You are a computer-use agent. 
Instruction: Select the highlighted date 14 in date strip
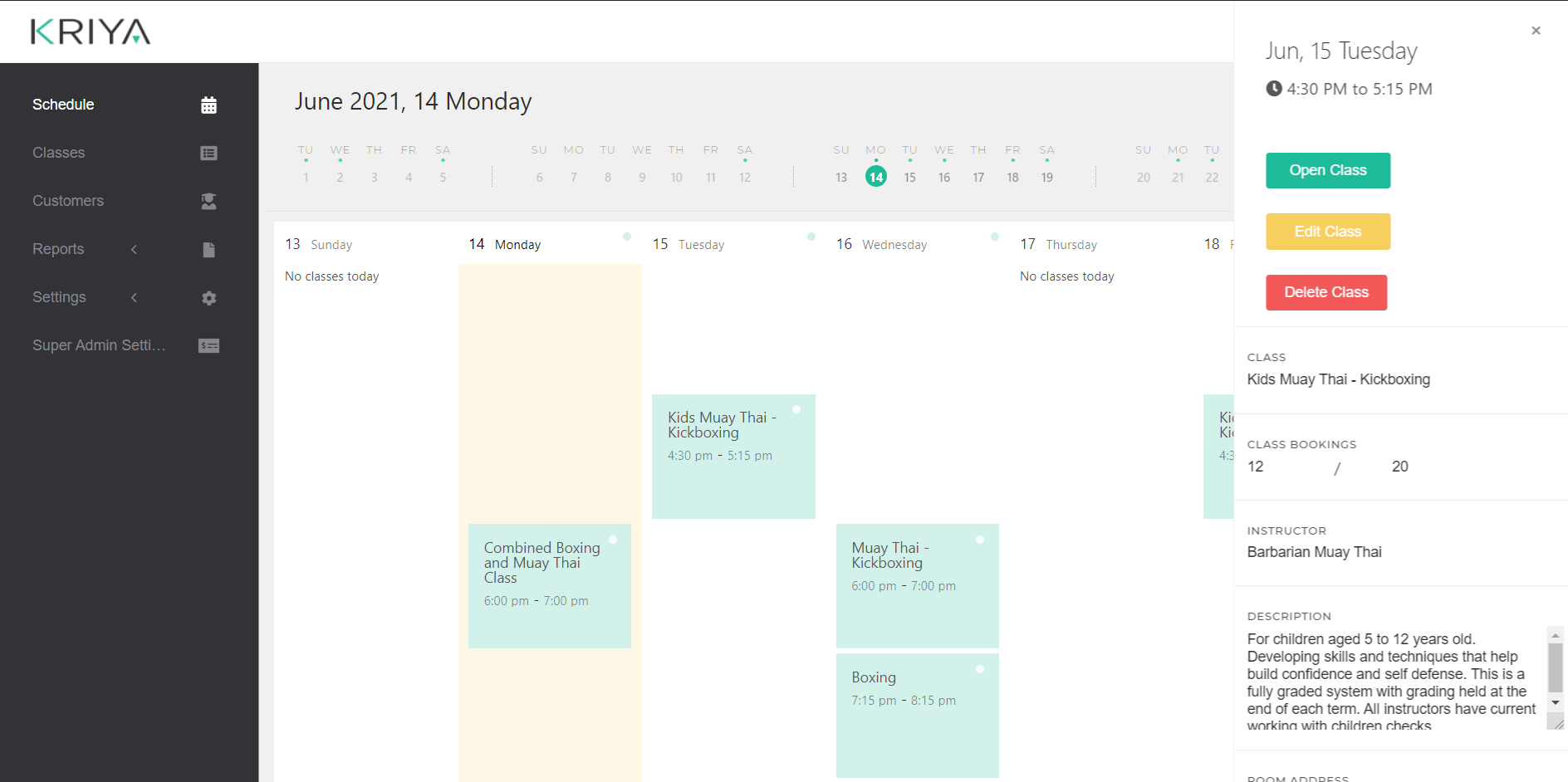coord(875,177)
